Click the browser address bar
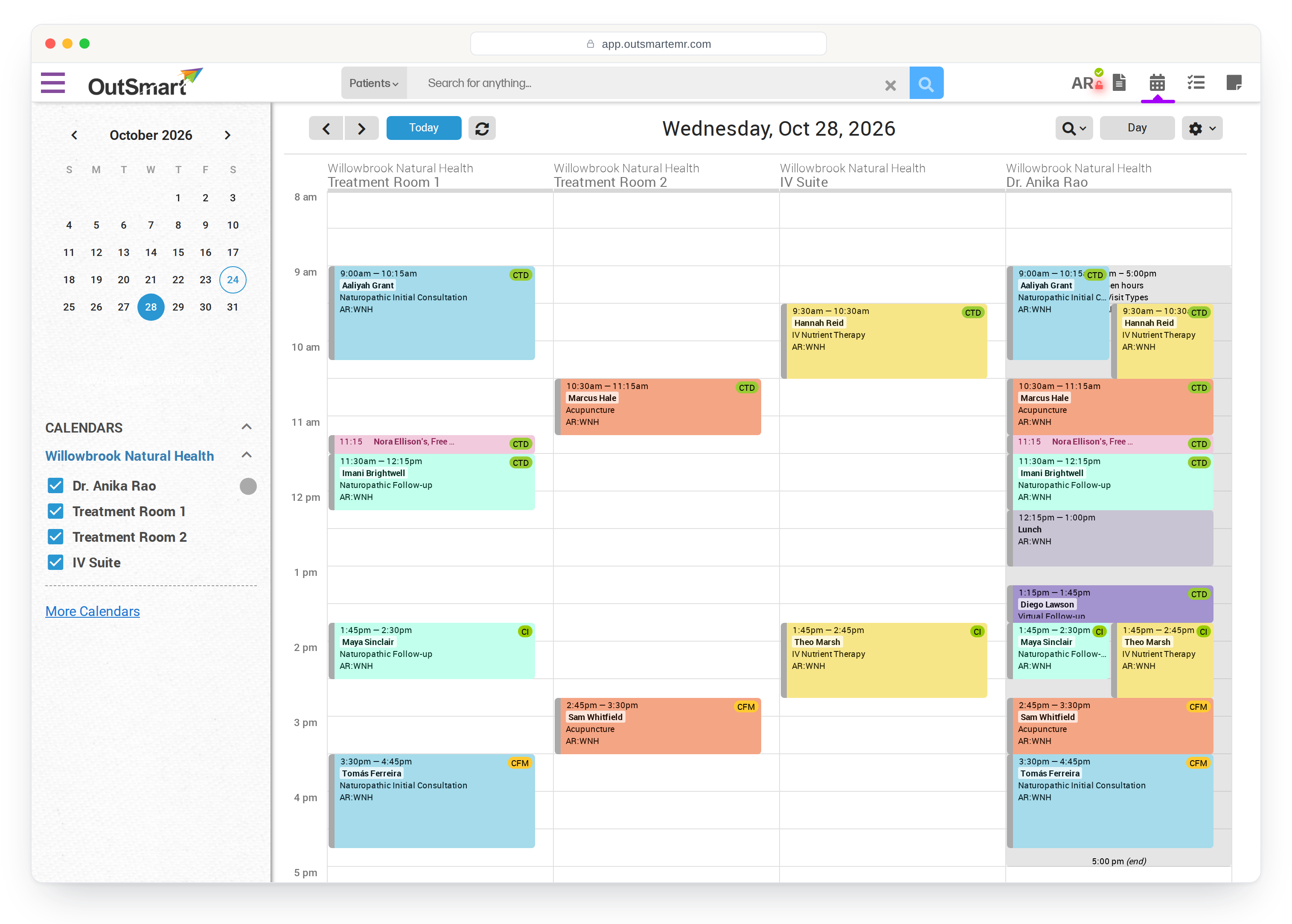This screenshot has height=924, width=1292. (x=648, y=44)
